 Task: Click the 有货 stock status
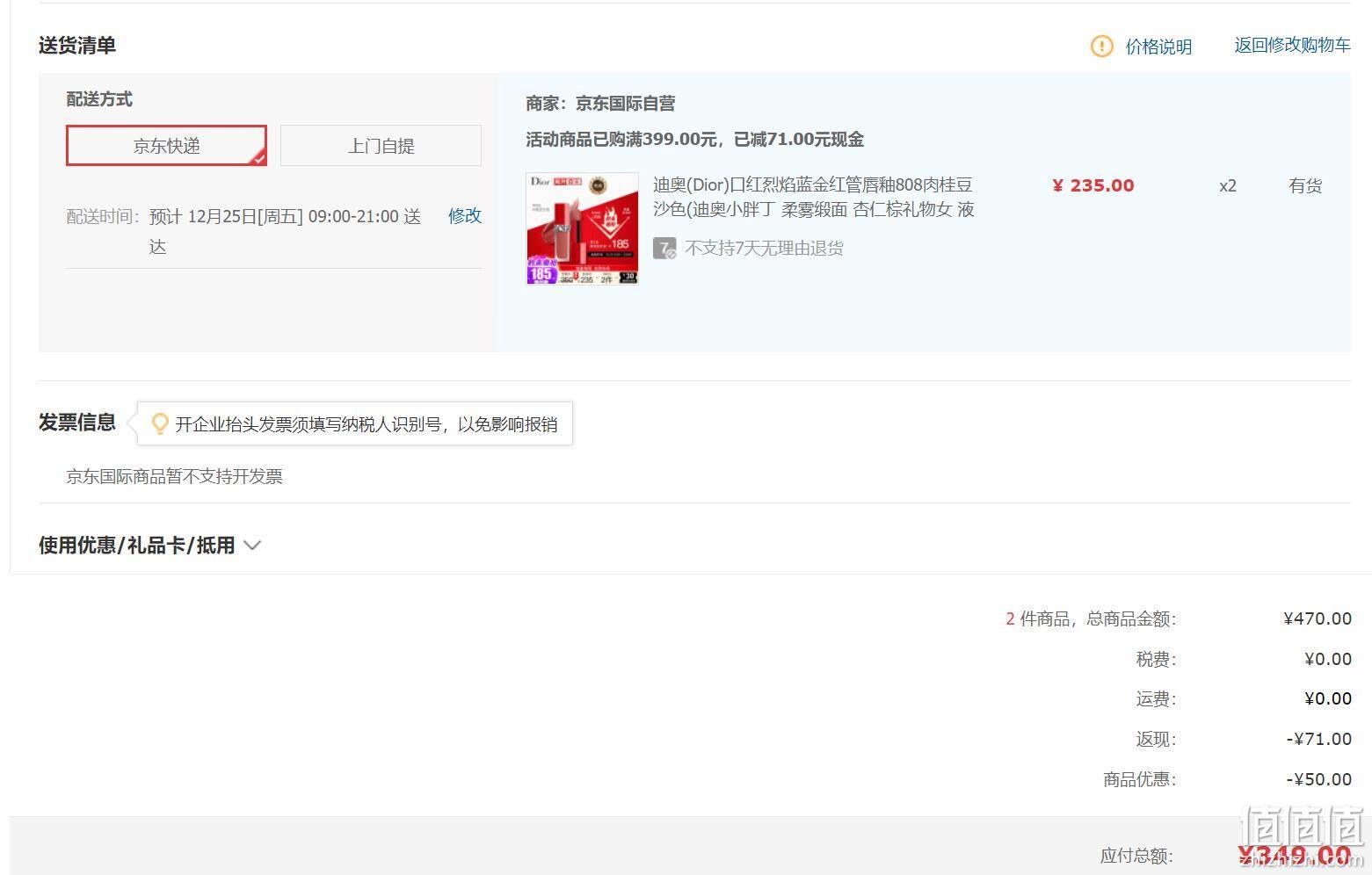pos(1305,185)
